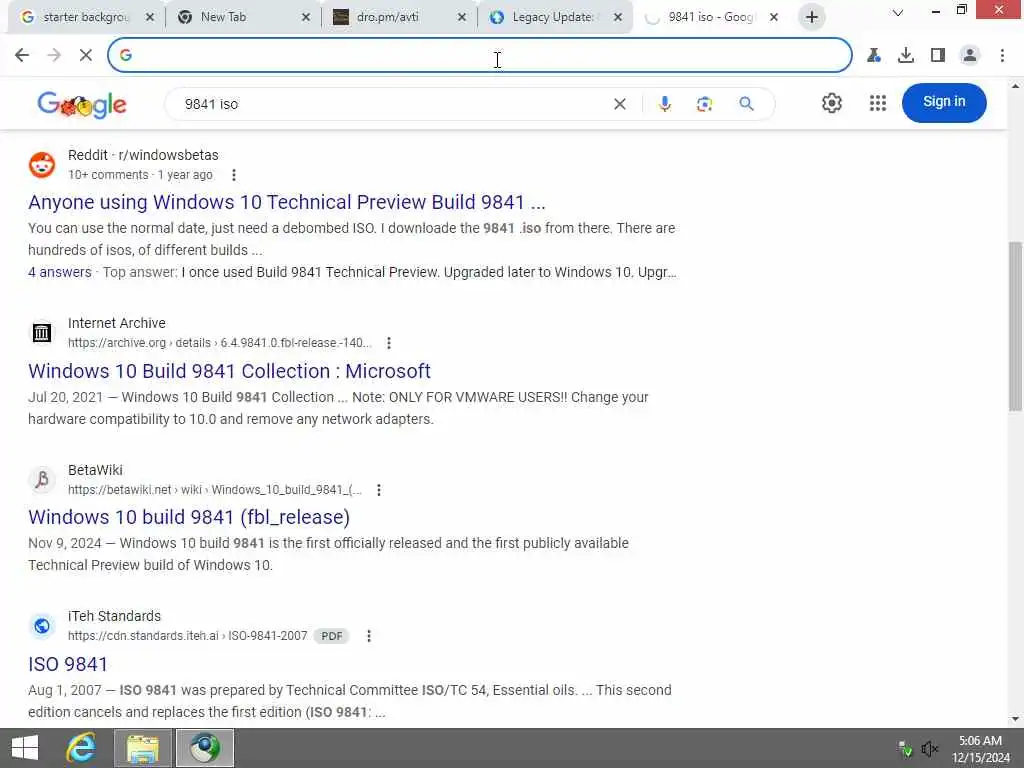Open the Windows Start button

(25, 748)
